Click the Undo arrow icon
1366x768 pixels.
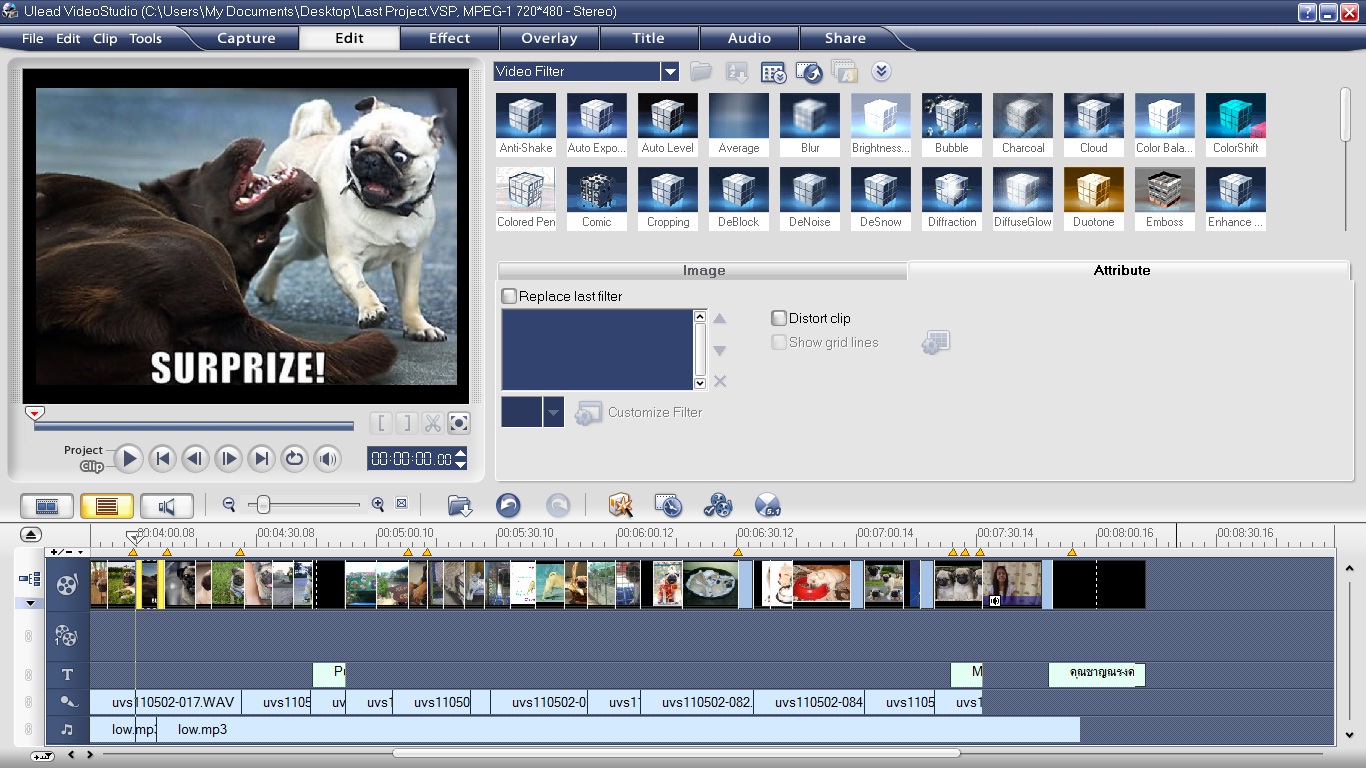coord(508,506)
